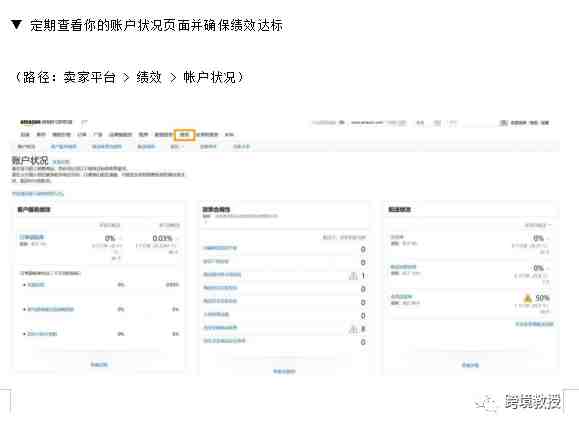The width and height of the screenshot is (579, 428).
Task: Expand the chevron beside 0.03% rate
Action: (x=177, y=239)
